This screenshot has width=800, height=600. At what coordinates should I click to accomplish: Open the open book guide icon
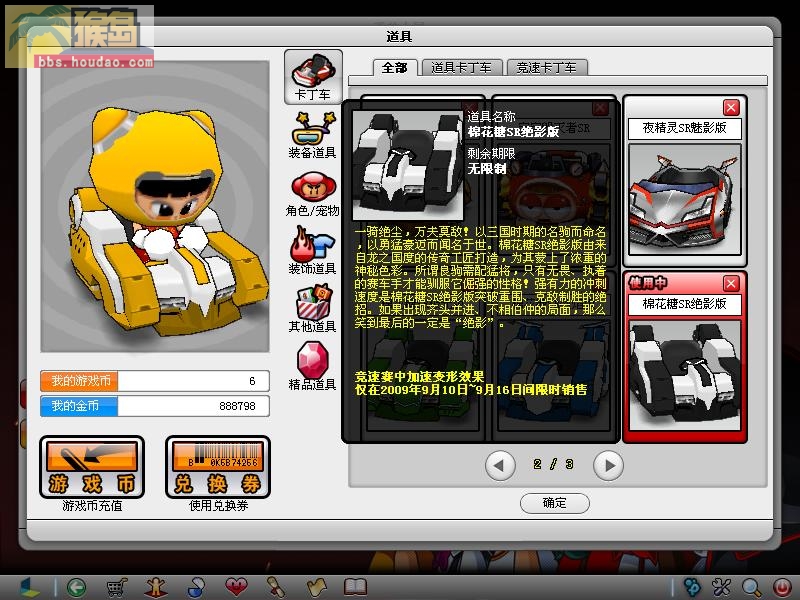coord(356,587)
